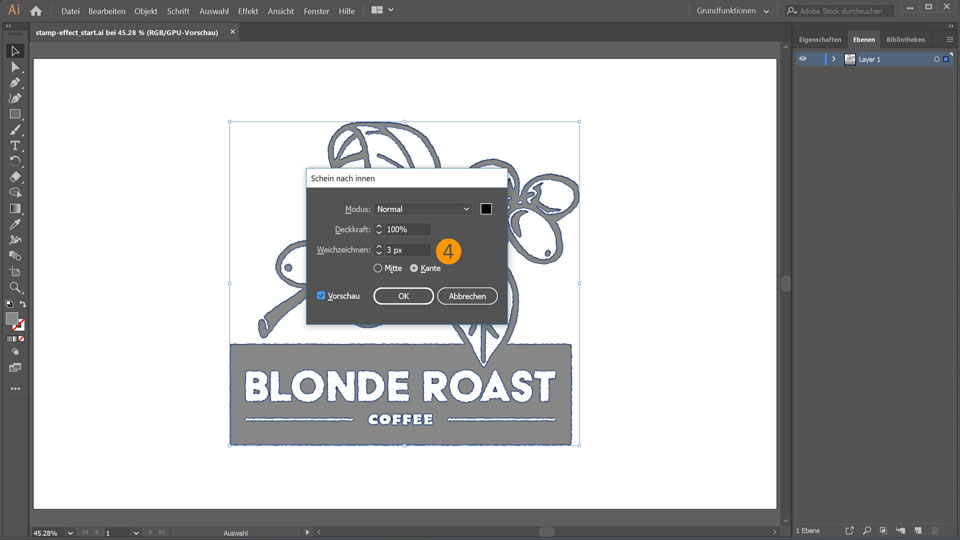The width and height of the screenshot is (960, 540).
Task: Select the Mitte radio button
Action: point(378,268)
